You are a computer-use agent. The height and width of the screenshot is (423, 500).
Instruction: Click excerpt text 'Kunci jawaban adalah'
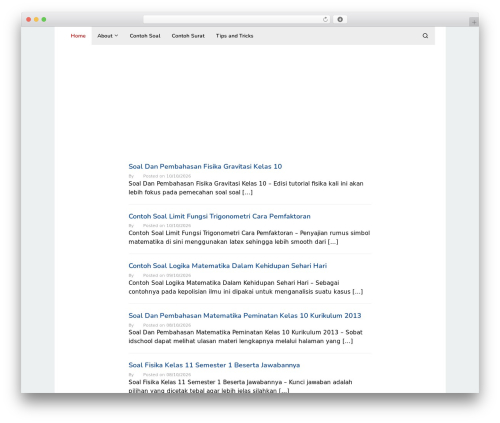[320, 382]
